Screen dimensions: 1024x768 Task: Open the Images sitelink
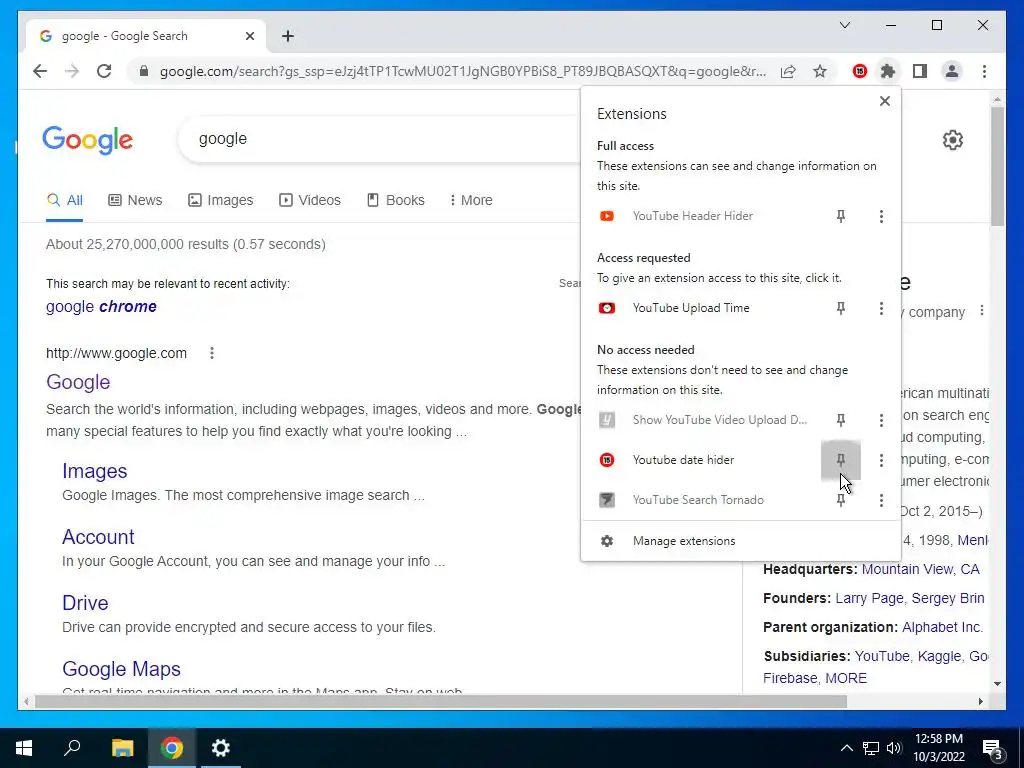pos(95,471)
